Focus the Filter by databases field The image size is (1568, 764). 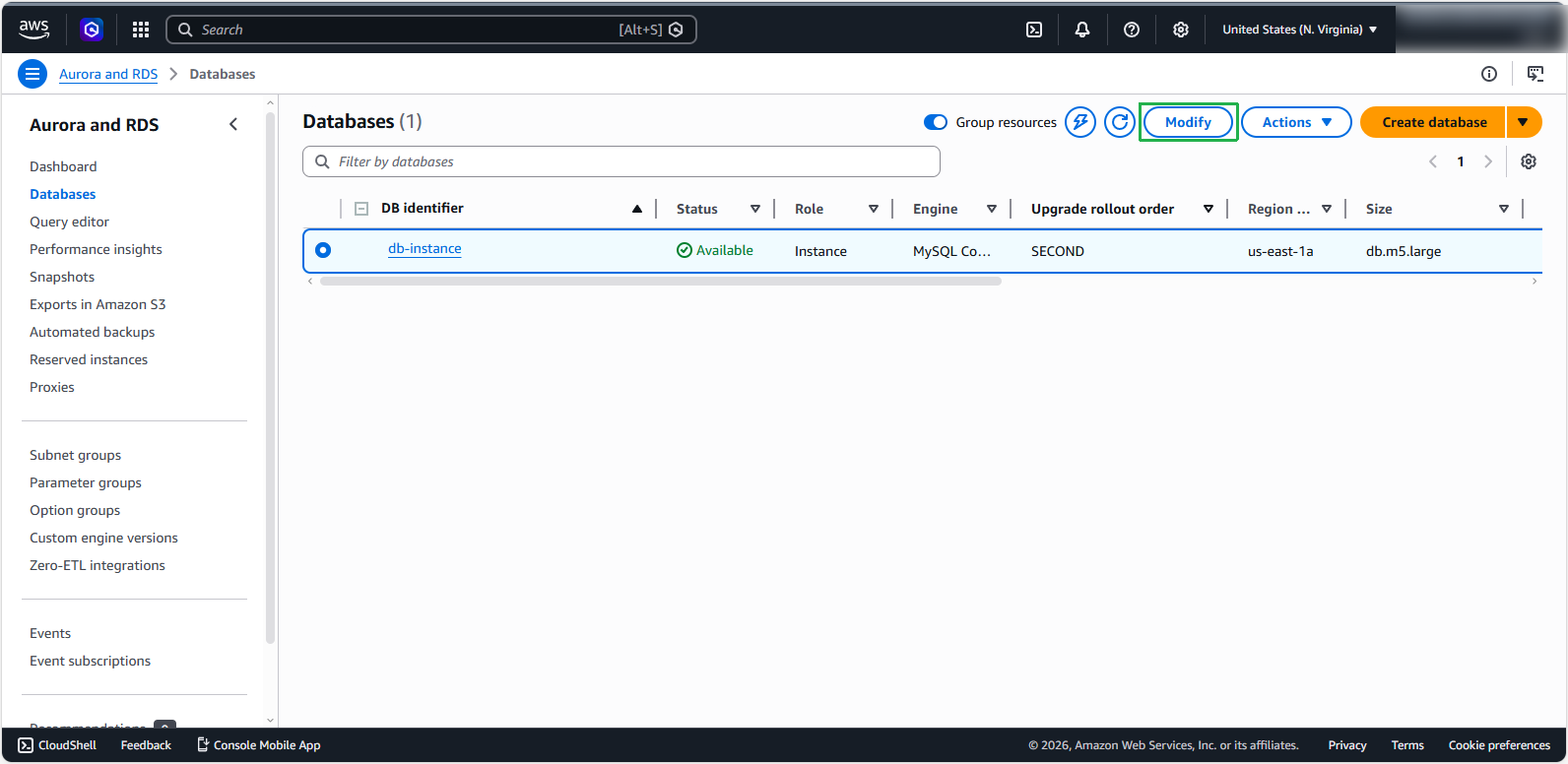click(x=621, y=161)
